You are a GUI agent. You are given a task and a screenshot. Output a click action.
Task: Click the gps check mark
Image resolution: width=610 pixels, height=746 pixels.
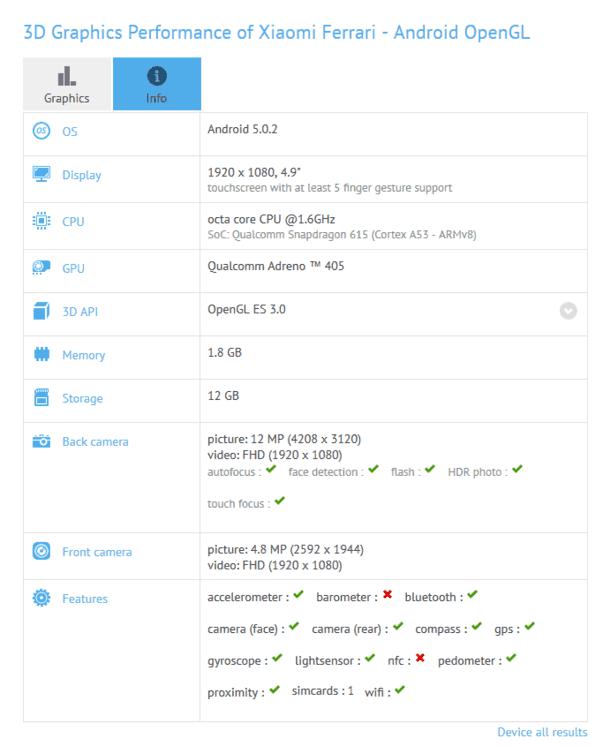530,626
